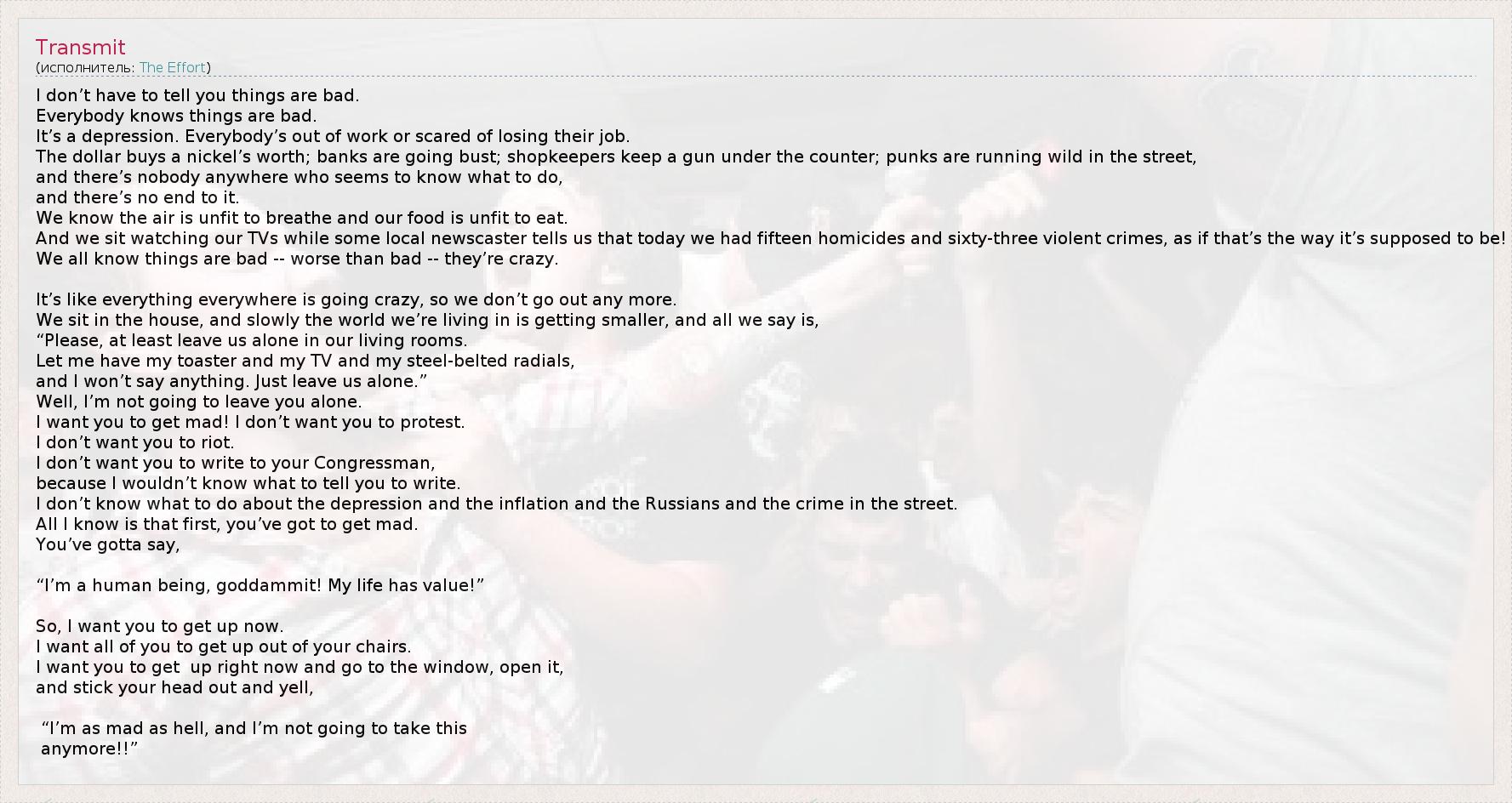
Task: Click line 'It's like everything everywhere is going crazy'
Action: pos(356,299)
